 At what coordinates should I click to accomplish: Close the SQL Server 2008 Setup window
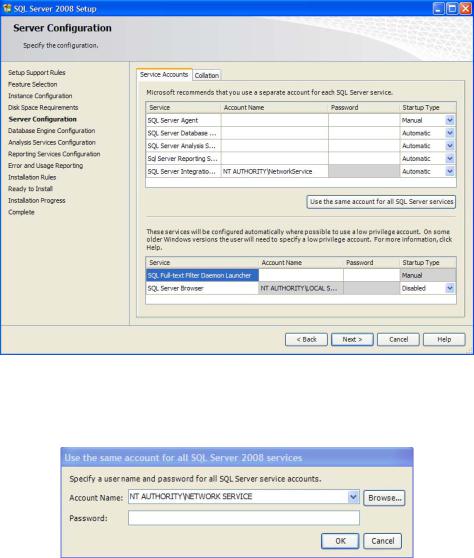[465, 9]
